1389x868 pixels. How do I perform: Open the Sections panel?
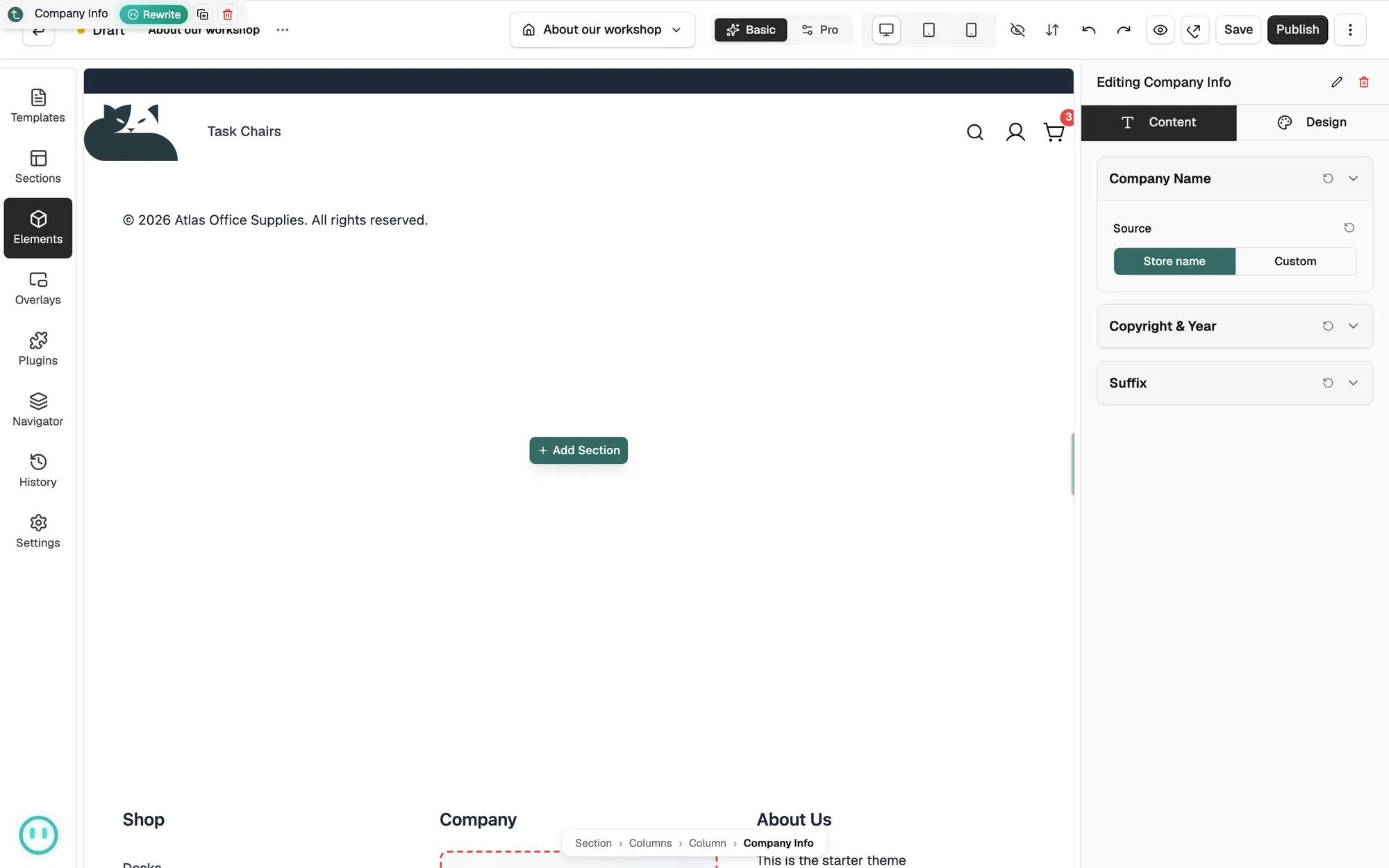38,167
